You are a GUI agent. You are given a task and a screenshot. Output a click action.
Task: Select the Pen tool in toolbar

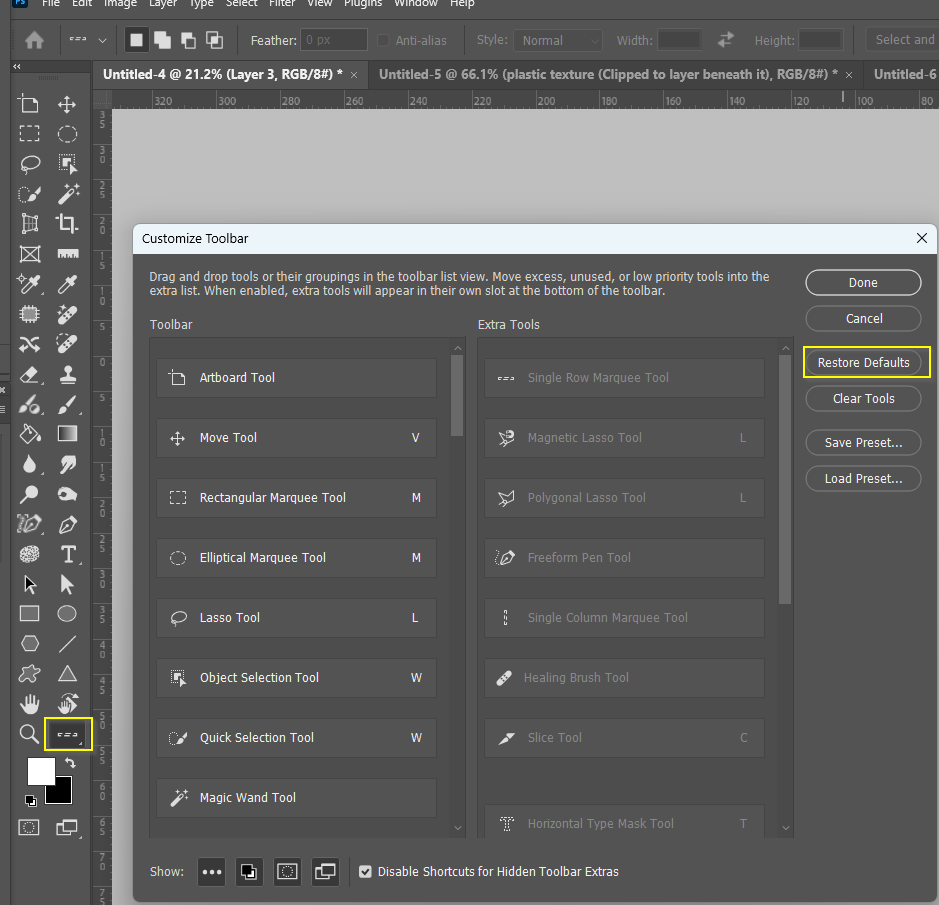[67, 525]
